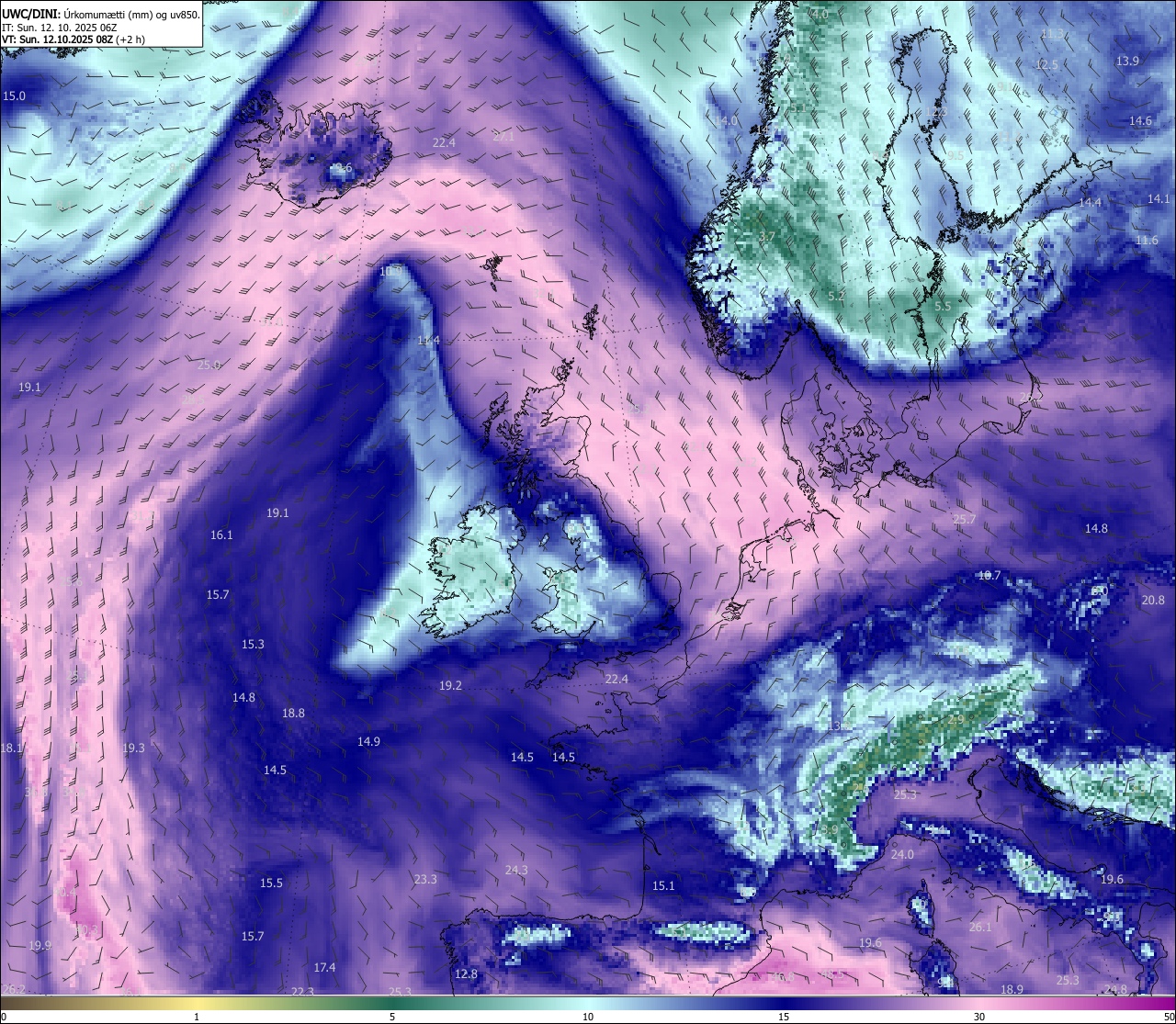
Task: Click the 5.5 value label
Action: 943,307
